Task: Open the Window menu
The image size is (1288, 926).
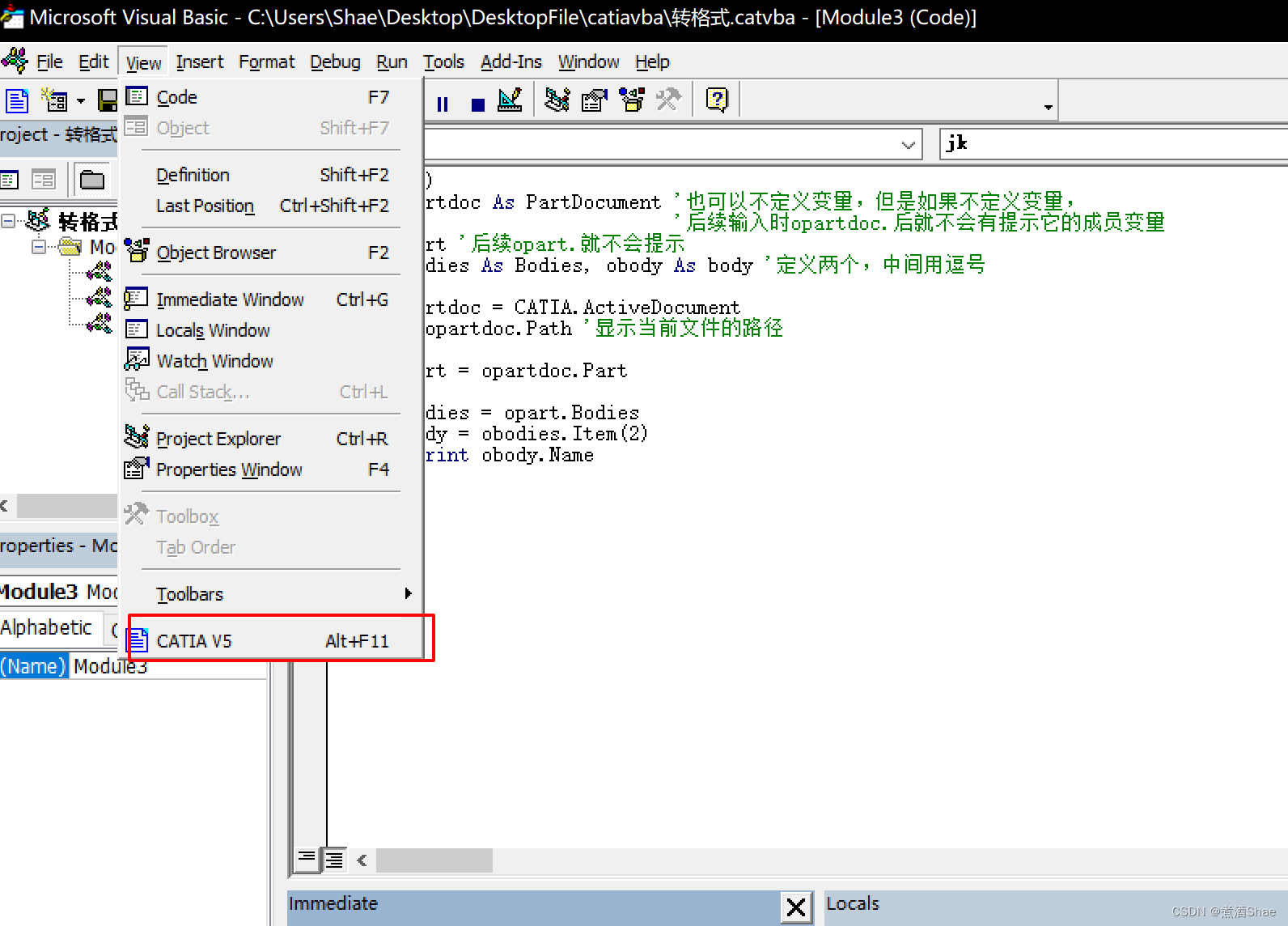Action: pyautogui.click(x=589, y=62)
